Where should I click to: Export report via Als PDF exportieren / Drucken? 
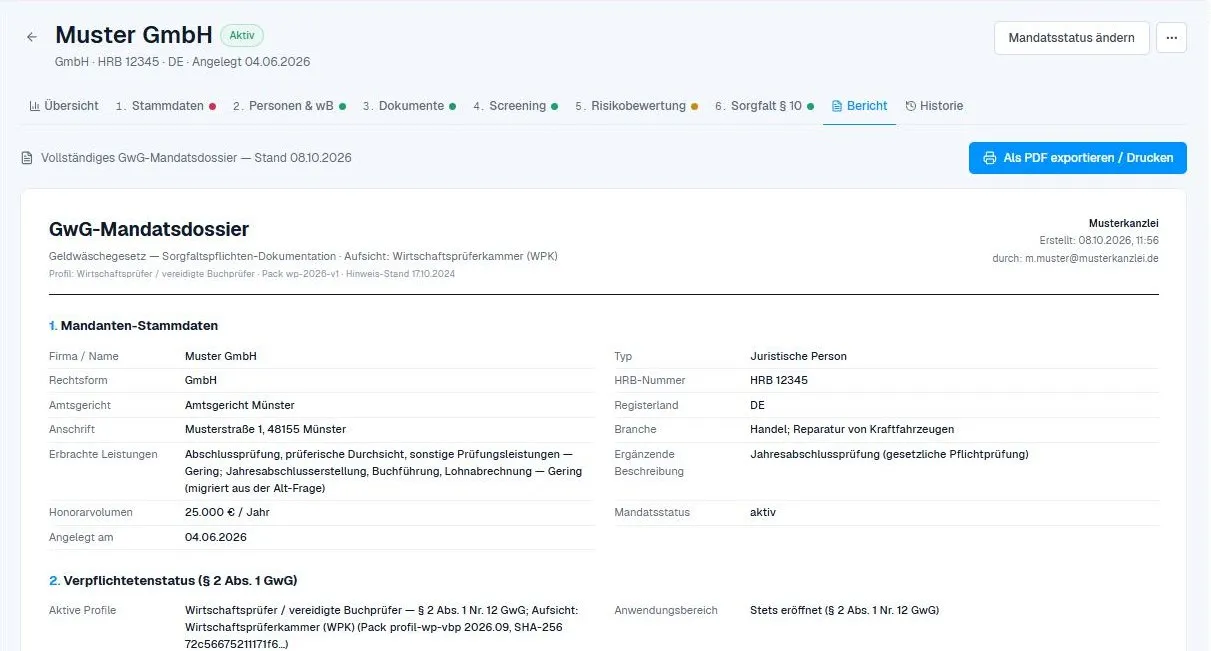[1077, 158]
